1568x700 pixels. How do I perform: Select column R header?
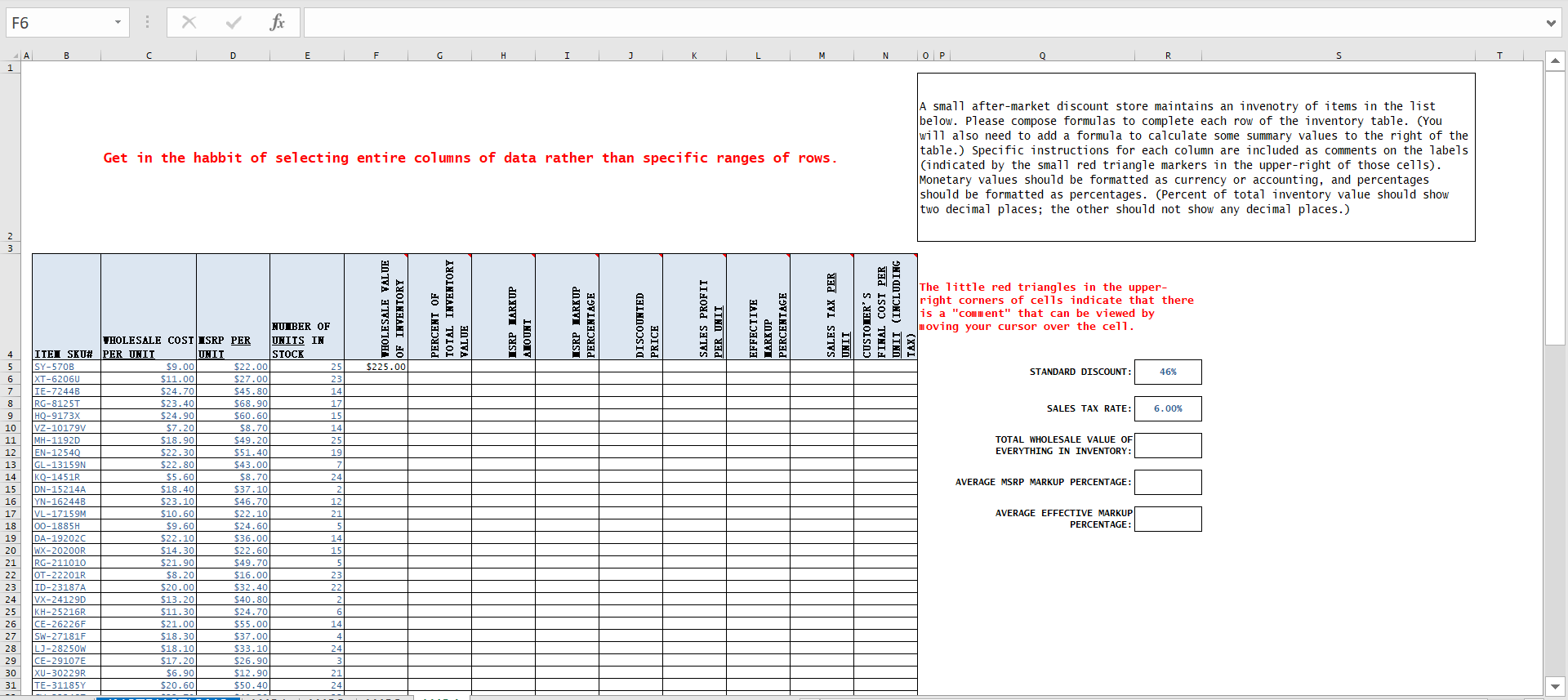pyautogui.click(x=1168, y=56)
